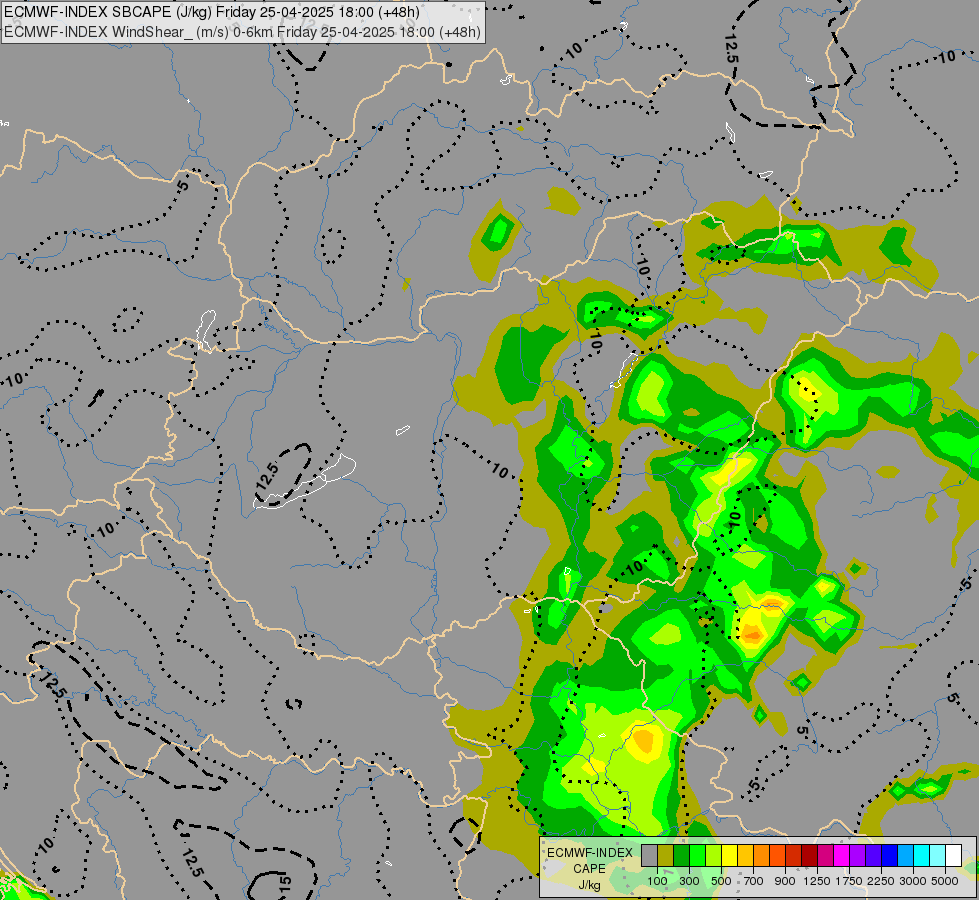Viewport: 979px width, 900px height.
Task: Select the gray swatch in the CAPE legend
Action: pos(649,856)
